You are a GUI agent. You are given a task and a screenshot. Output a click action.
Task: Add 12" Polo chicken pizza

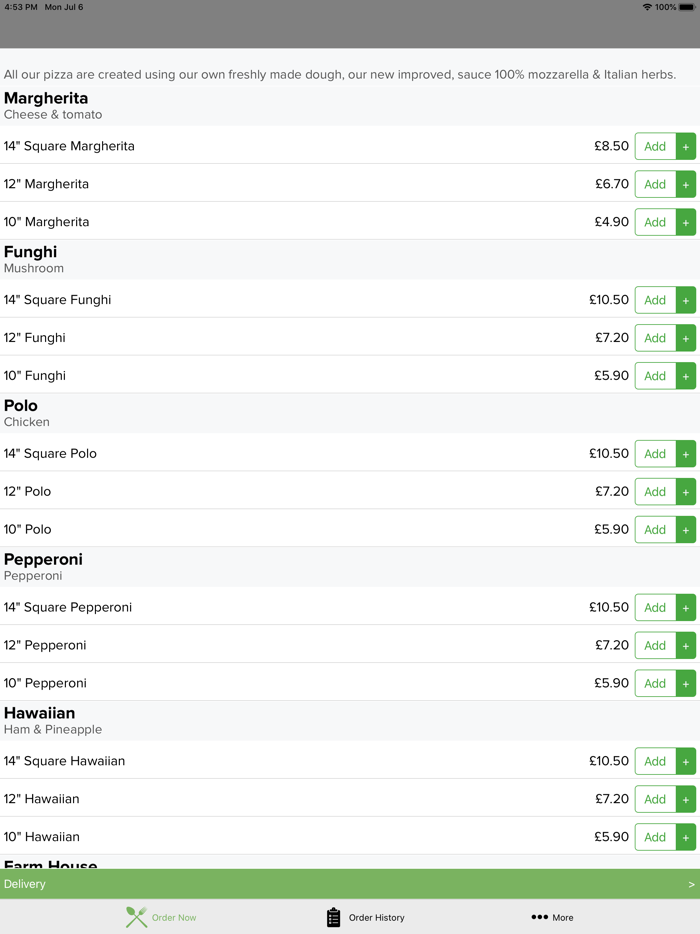[x=655, y=492]
